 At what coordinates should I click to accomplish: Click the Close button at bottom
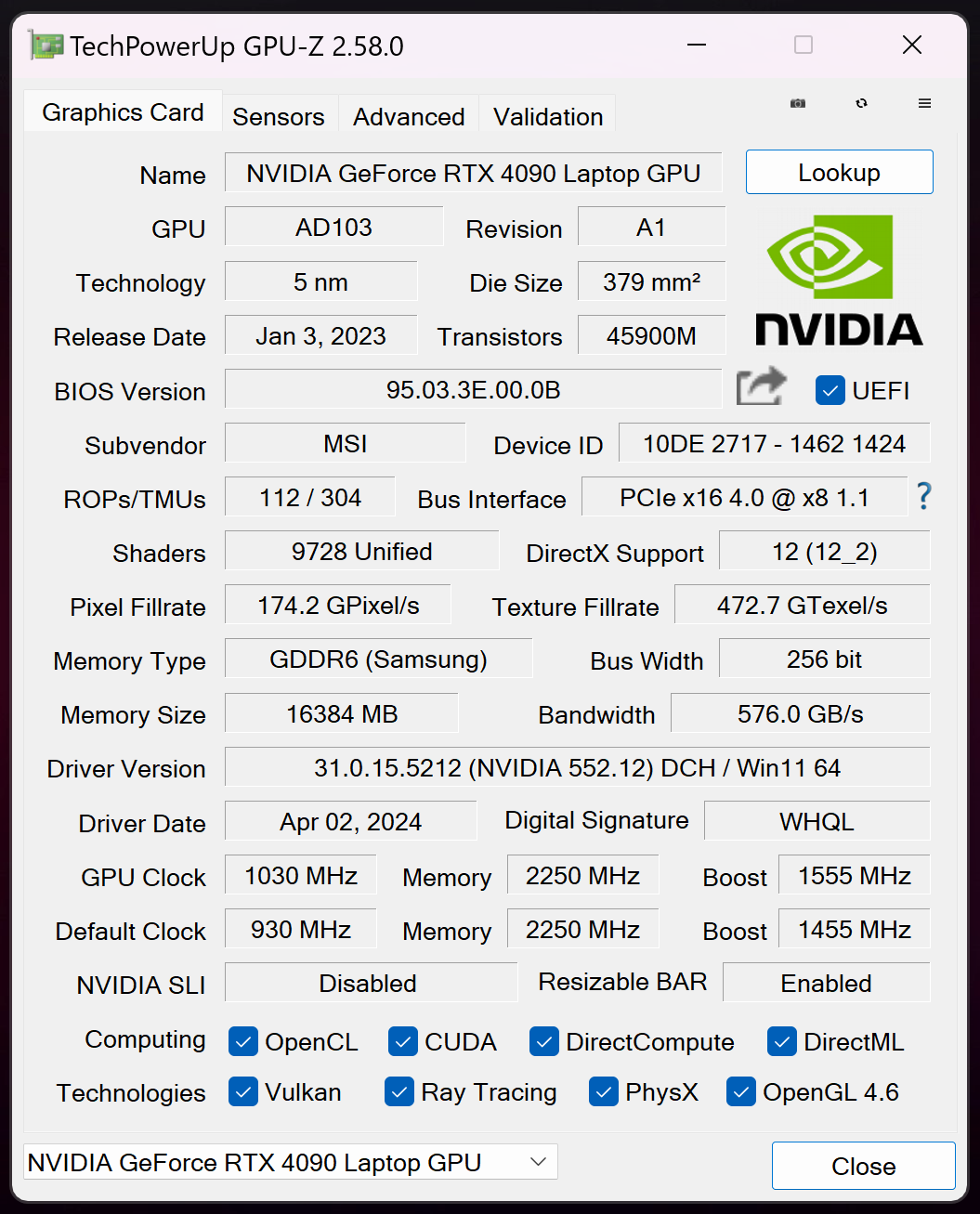pos(864,1166)
